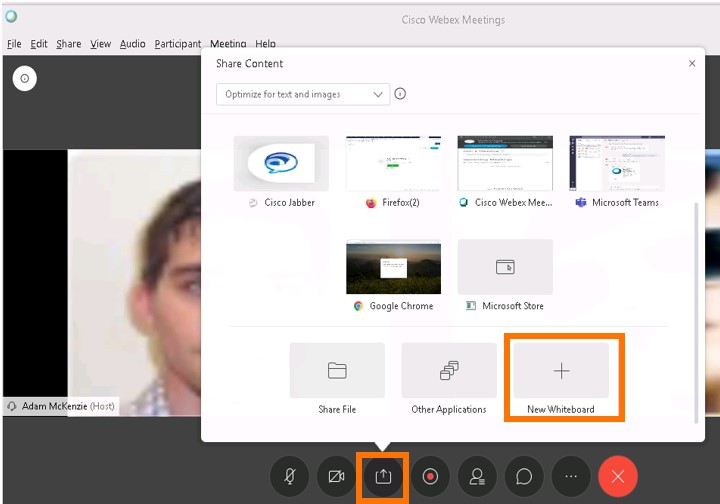This screenshot has height=504, width=720.
Task: Click the headset icon beside Adam McKenzie
Action: (12, 406)
